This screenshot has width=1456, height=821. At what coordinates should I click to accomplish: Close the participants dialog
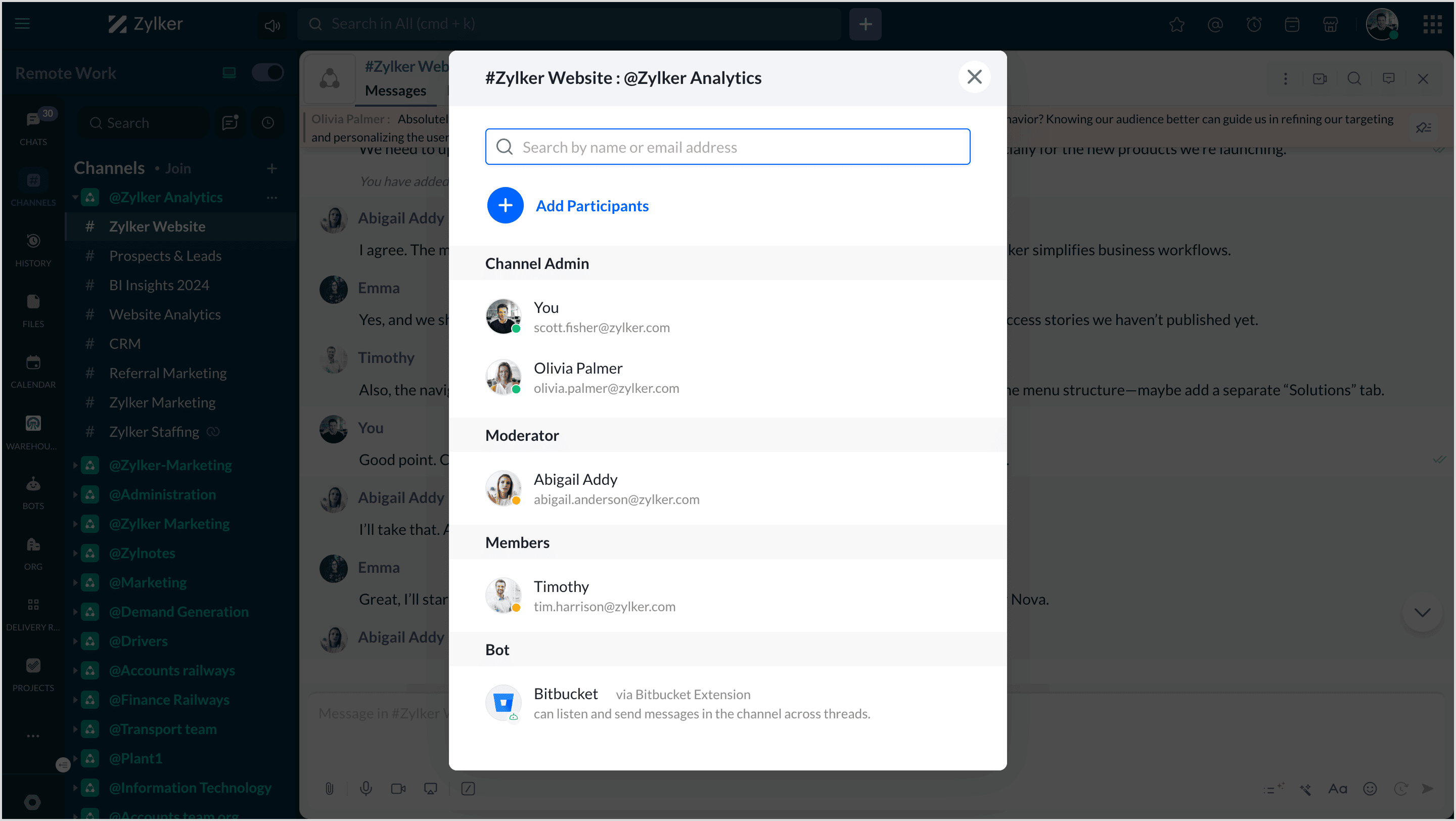[974, 77]
